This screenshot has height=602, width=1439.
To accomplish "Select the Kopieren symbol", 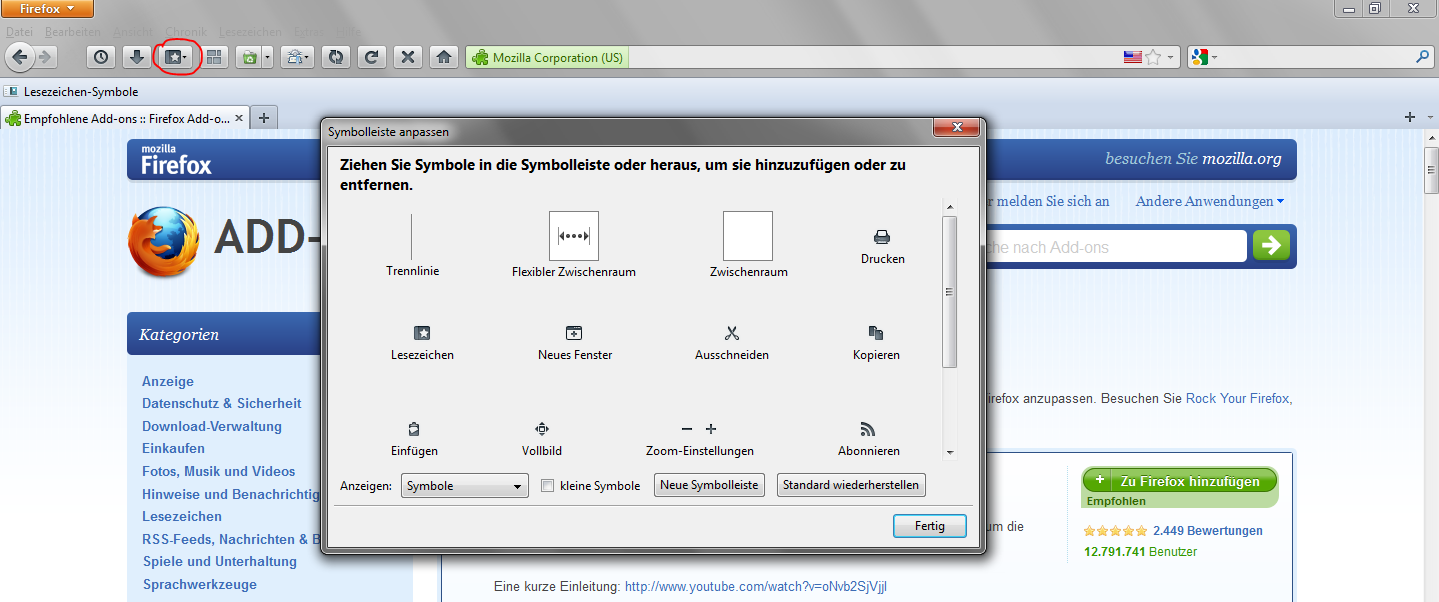I will click(876, 342).
